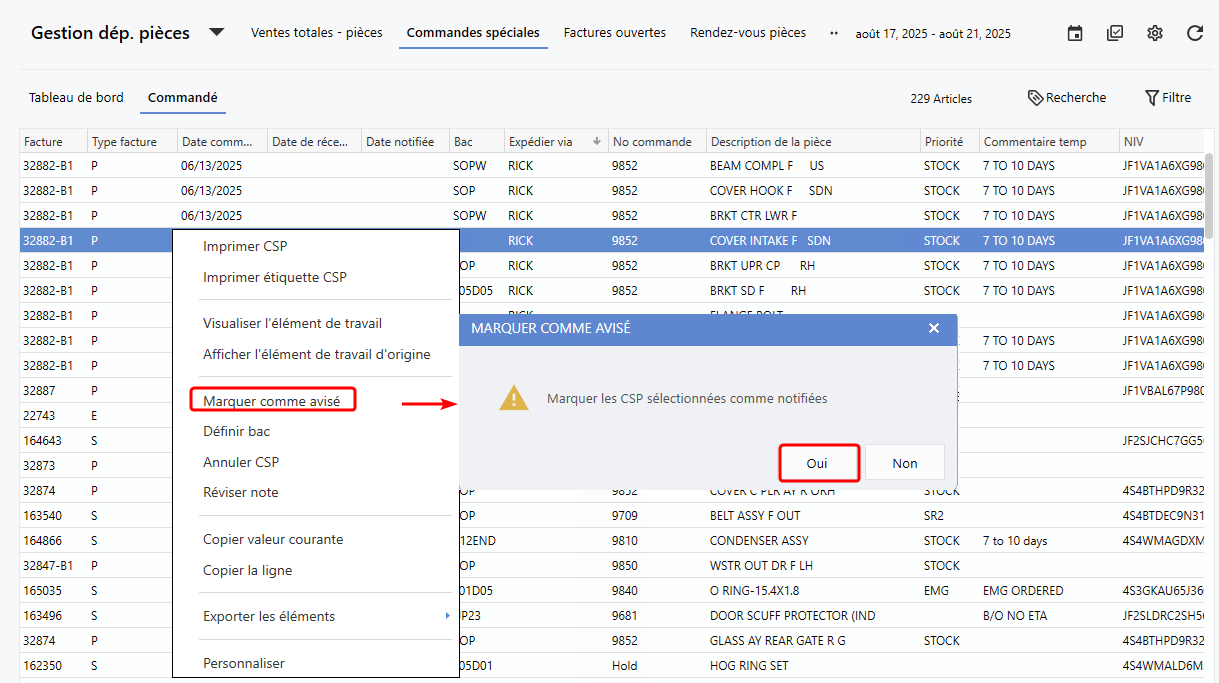Expand the Gestion dép. pièces dropdown arrow
This screenshot has height=683, width=1219.
point(216,32)
